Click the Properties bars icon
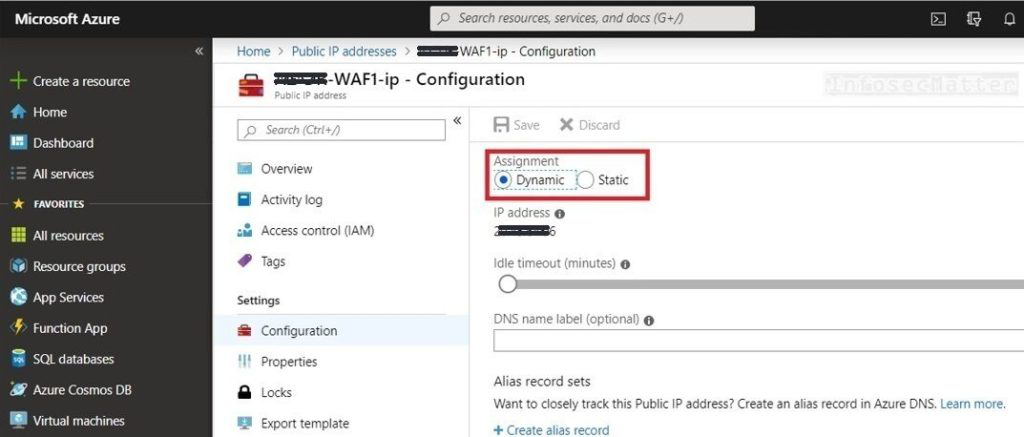Image resolution: width=1024 pixels, height=437 pixels. [x=244, y=361]
